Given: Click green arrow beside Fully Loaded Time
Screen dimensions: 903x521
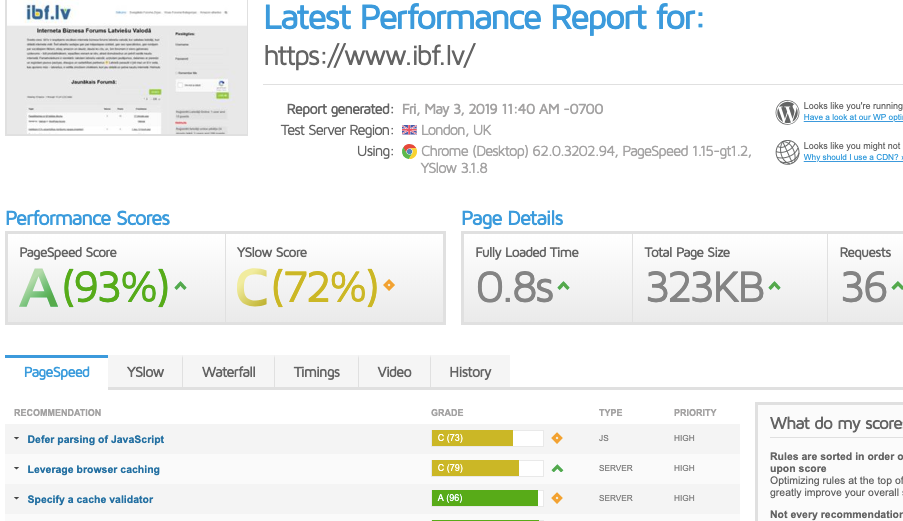Looking at the screenshot, I should [x=564, y=288].
